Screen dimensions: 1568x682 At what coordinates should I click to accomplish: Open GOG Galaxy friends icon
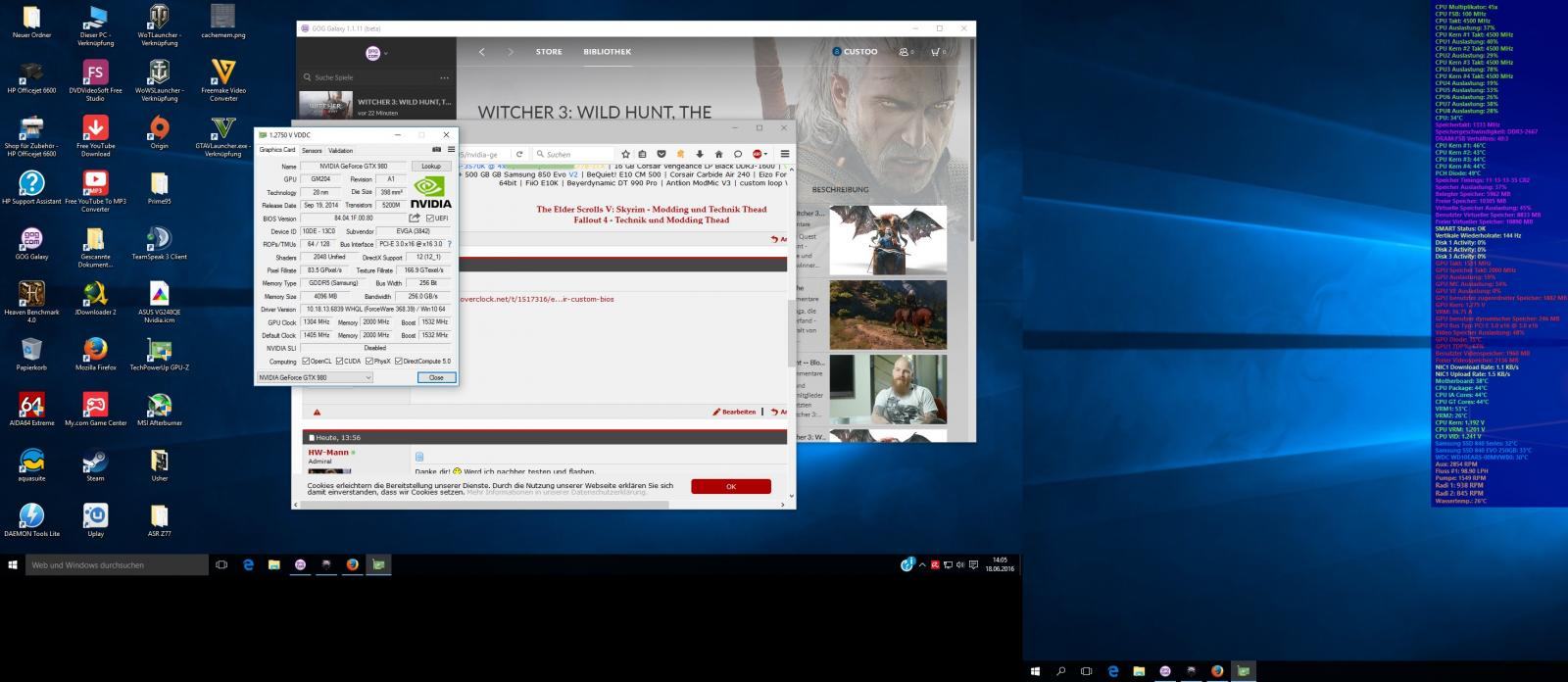[x=906, y=52]
